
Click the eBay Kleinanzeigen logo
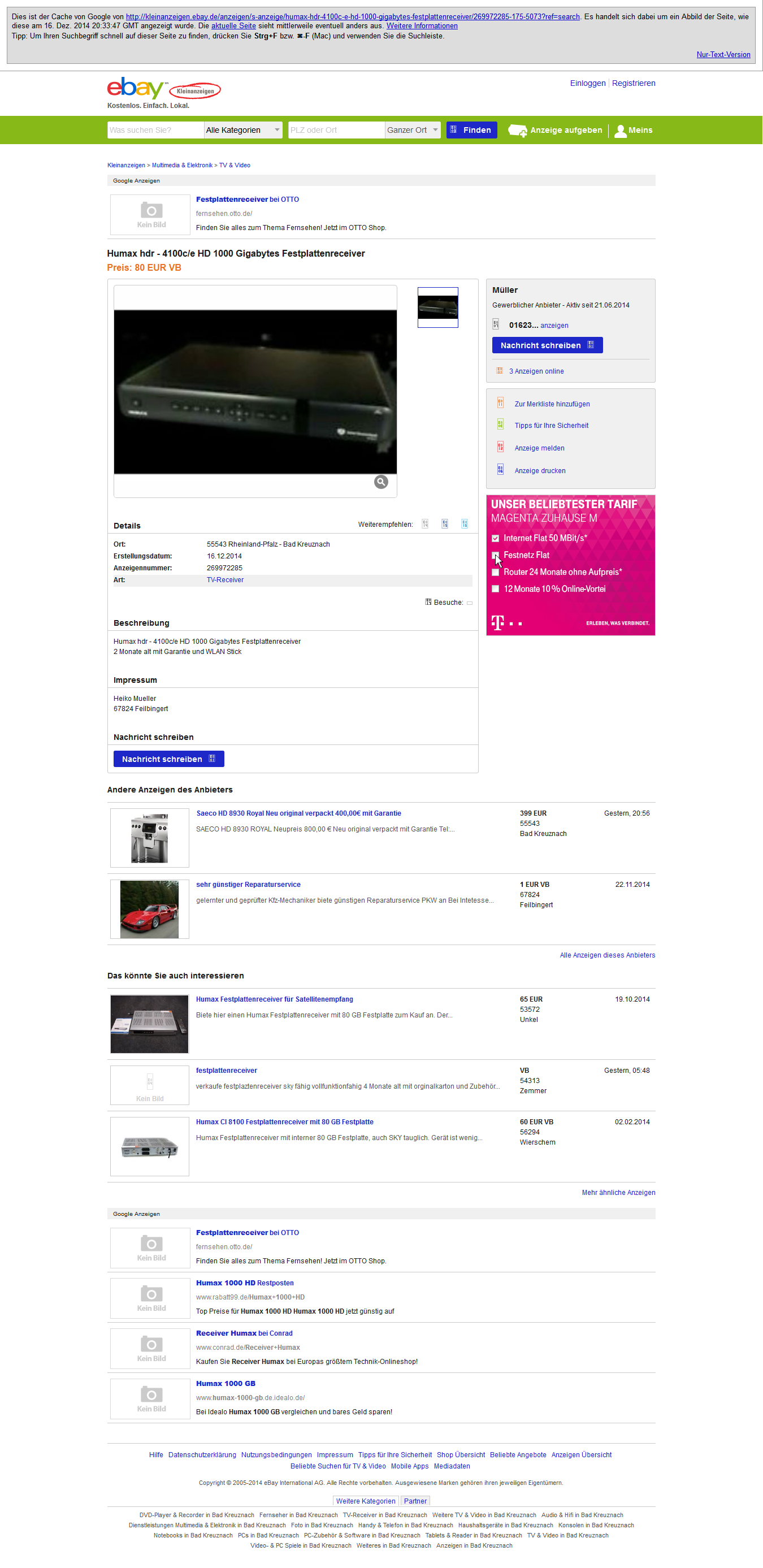point(164,89)
